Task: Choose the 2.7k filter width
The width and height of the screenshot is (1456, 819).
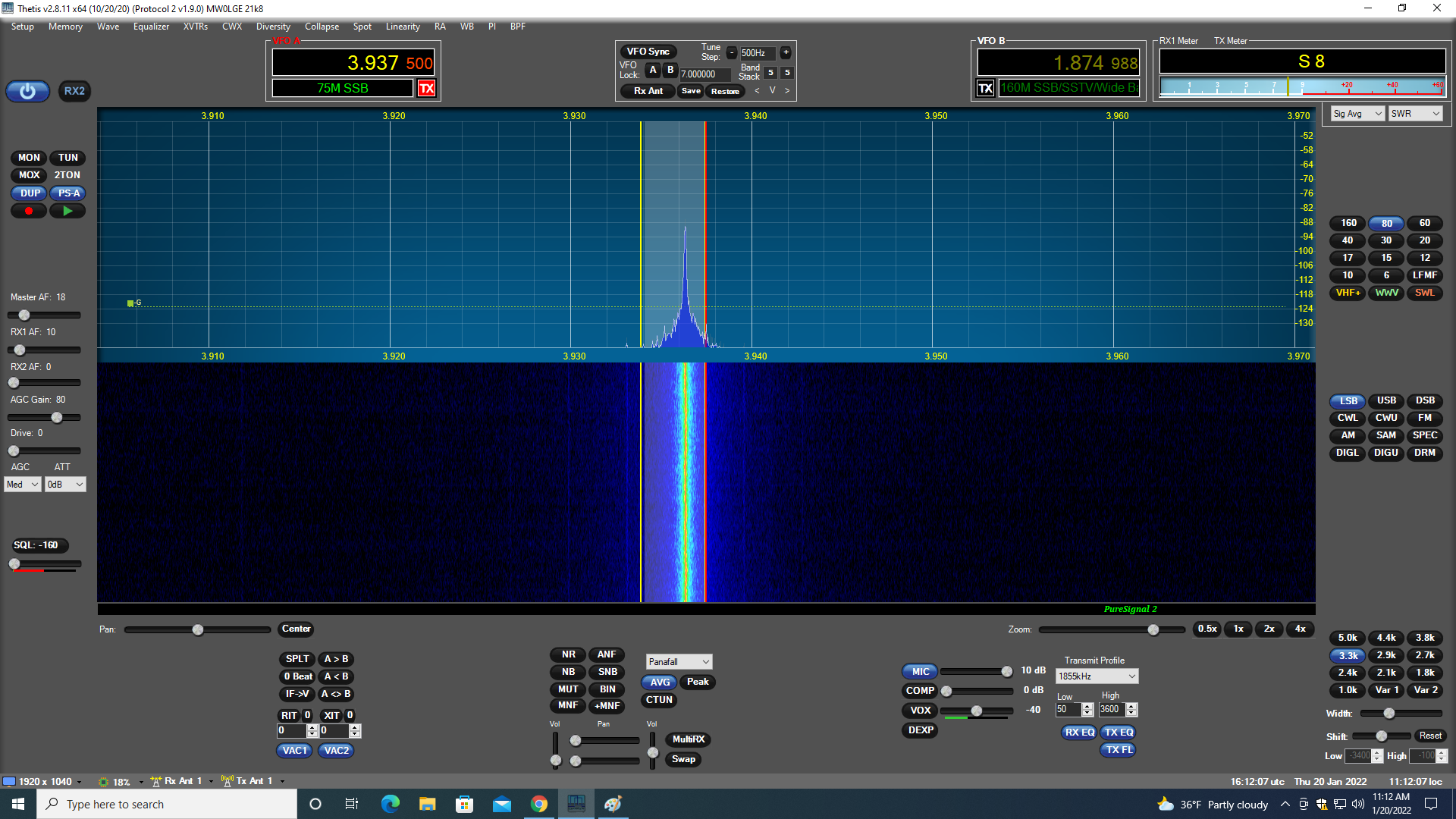Action: (x=1425, y=655)
